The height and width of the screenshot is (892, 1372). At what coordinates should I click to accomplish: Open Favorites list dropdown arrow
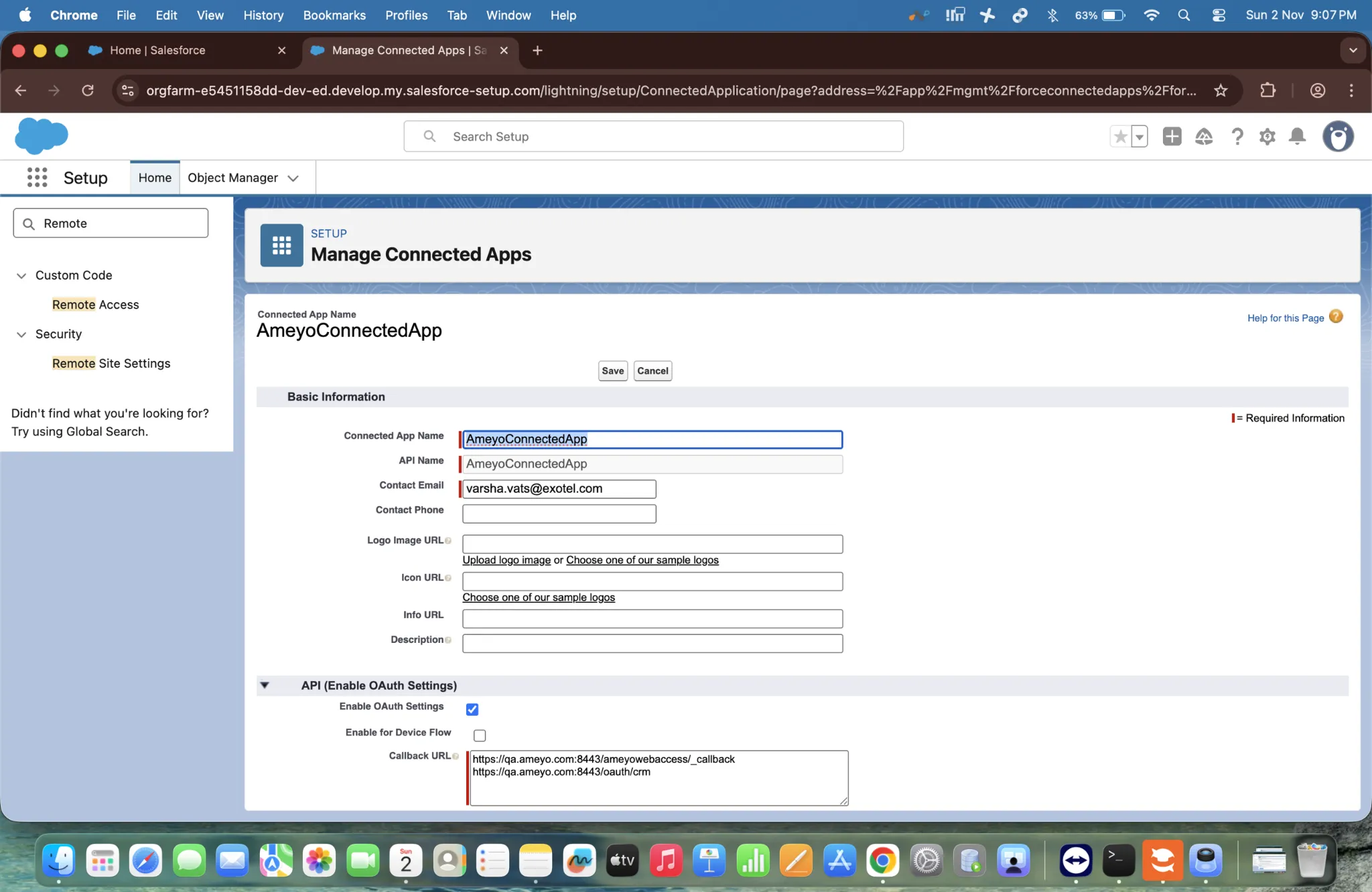1139,137
